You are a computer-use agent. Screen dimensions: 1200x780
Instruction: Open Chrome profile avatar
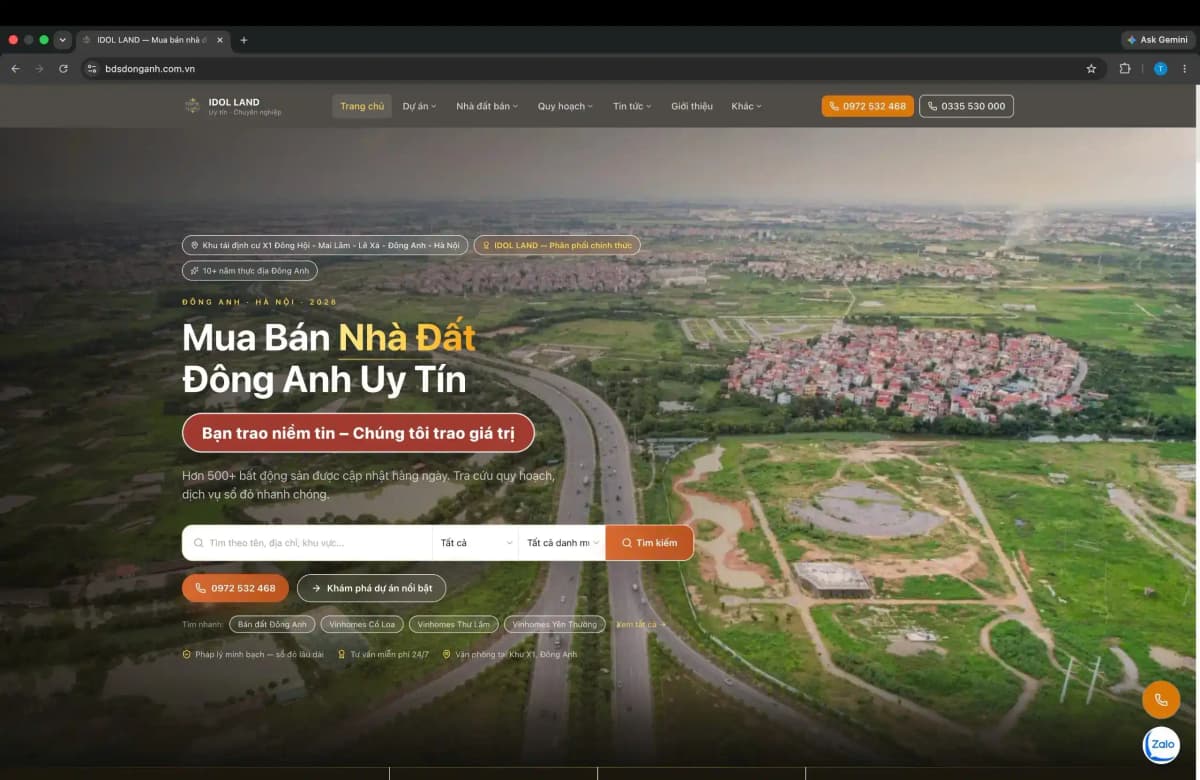[1160, 69]
